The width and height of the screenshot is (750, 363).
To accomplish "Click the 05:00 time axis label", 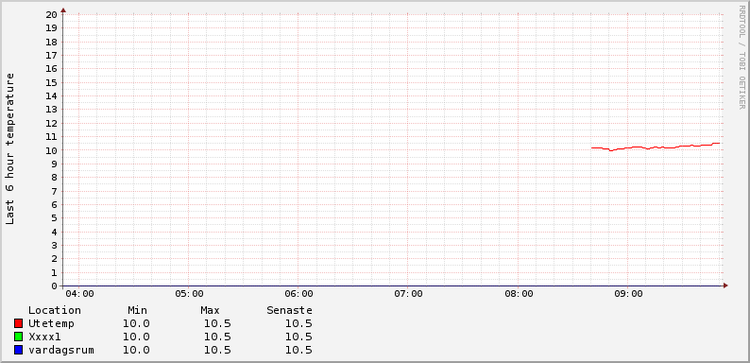I will click(x=189, y=294).
